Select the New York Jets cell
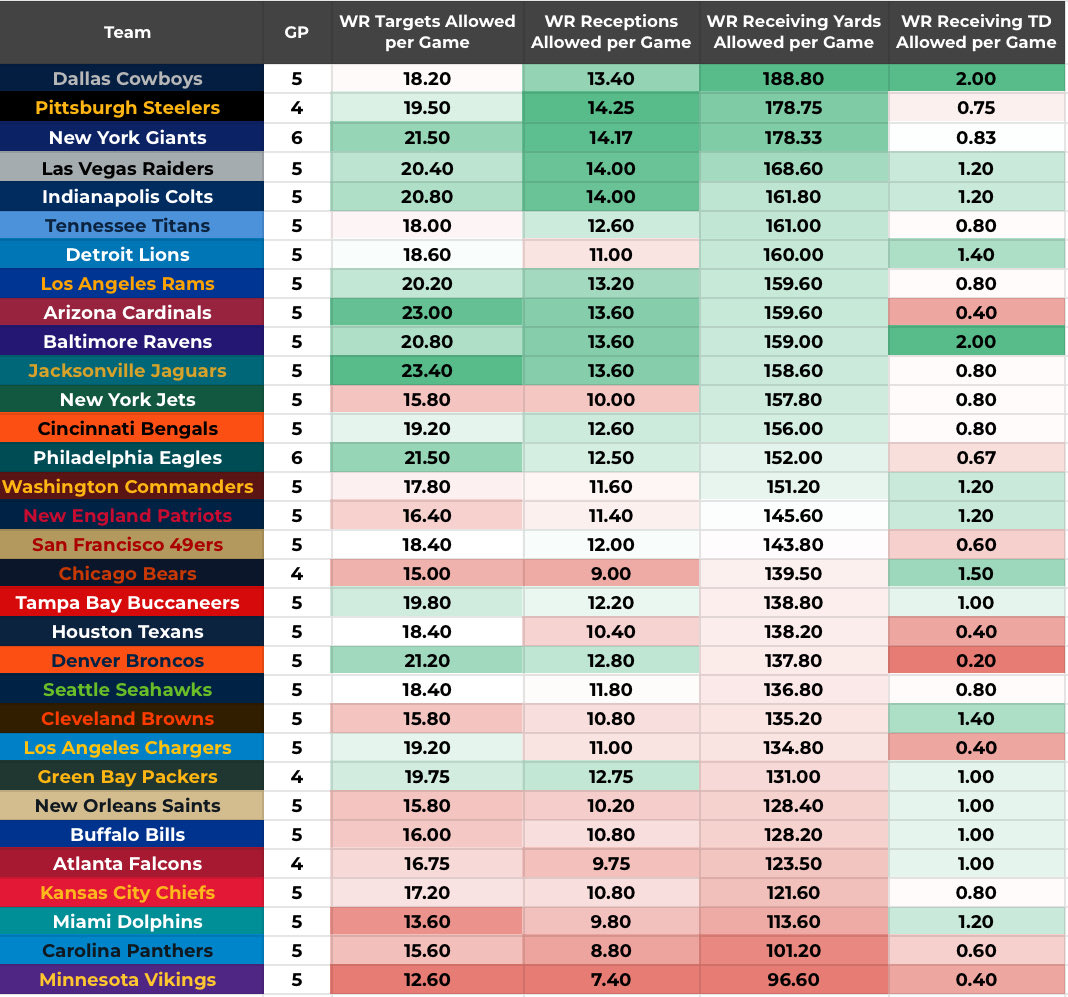The image size is (1068, 997). pos(131,400)
